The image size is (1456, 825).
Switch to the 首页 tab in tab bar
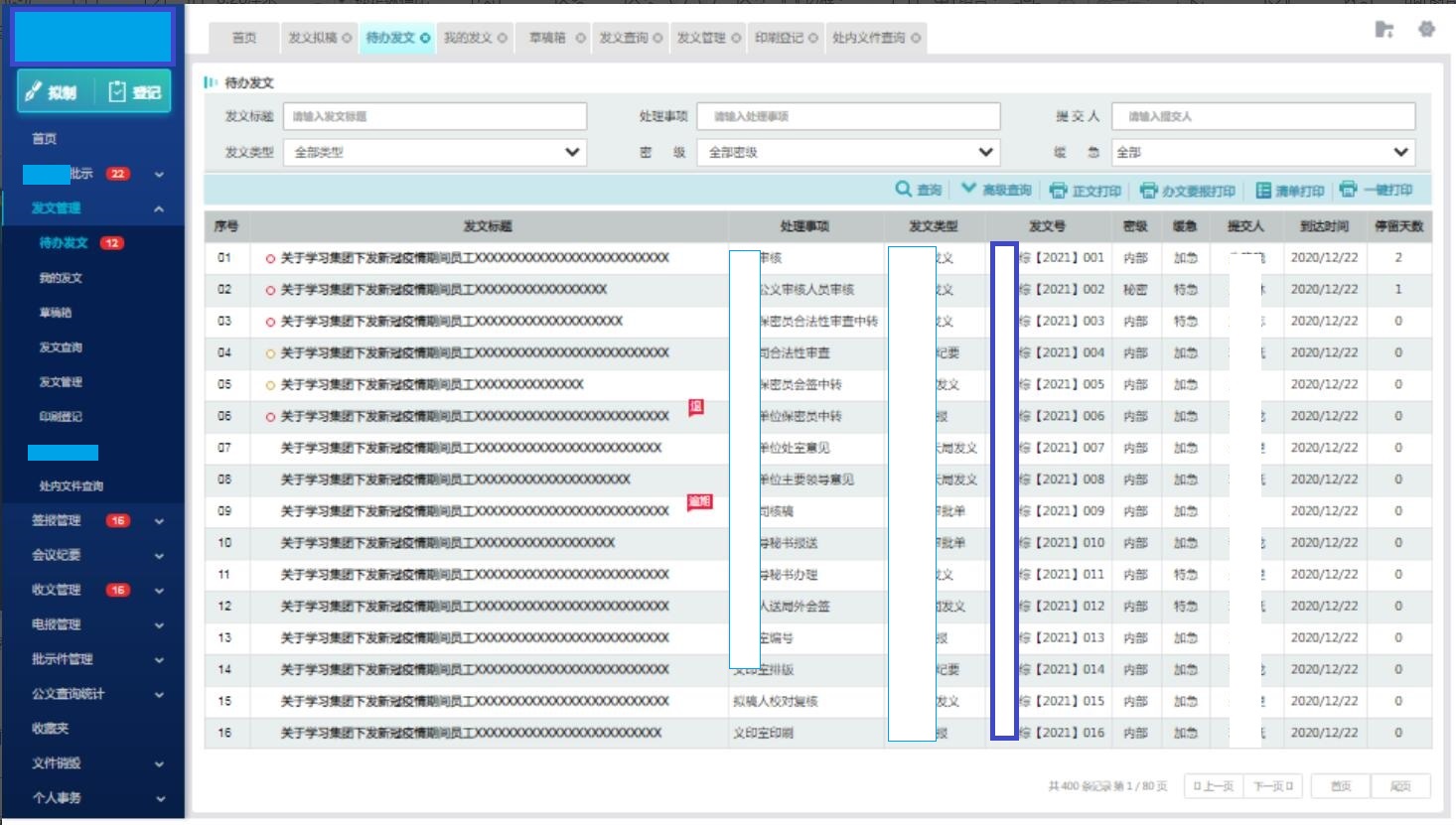pos(244,38)
